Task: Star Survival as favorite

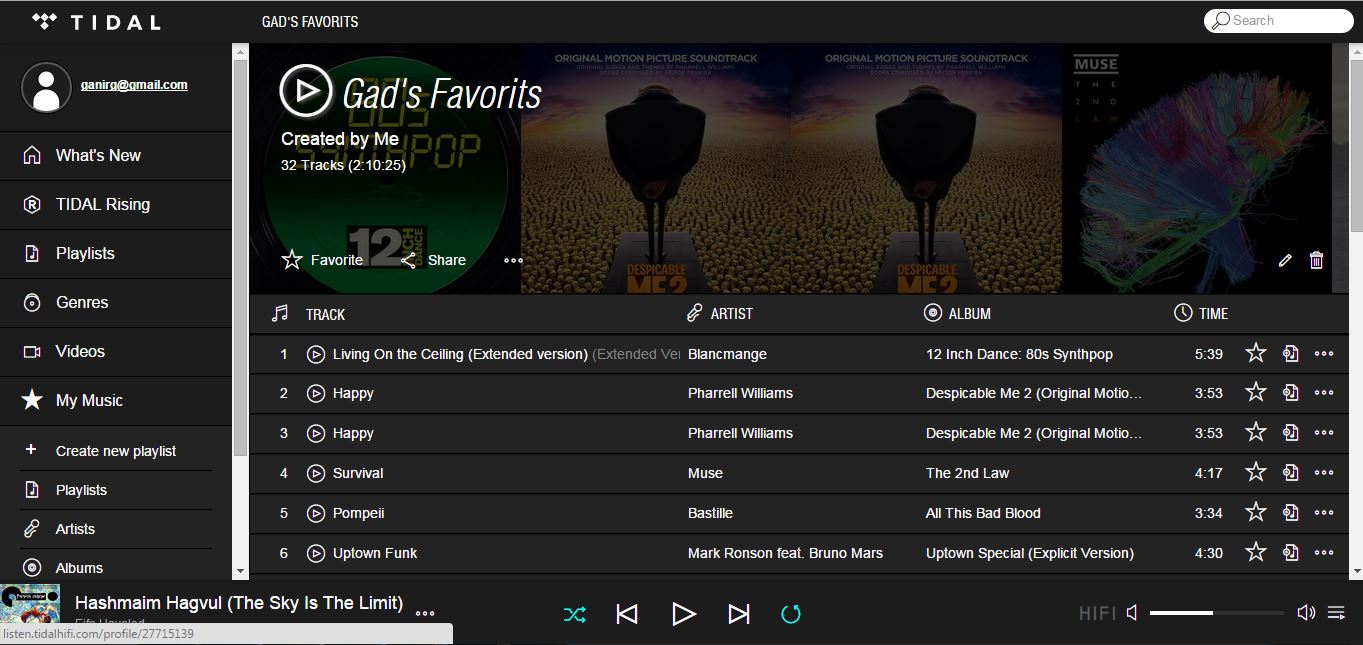Action: 1256,472
